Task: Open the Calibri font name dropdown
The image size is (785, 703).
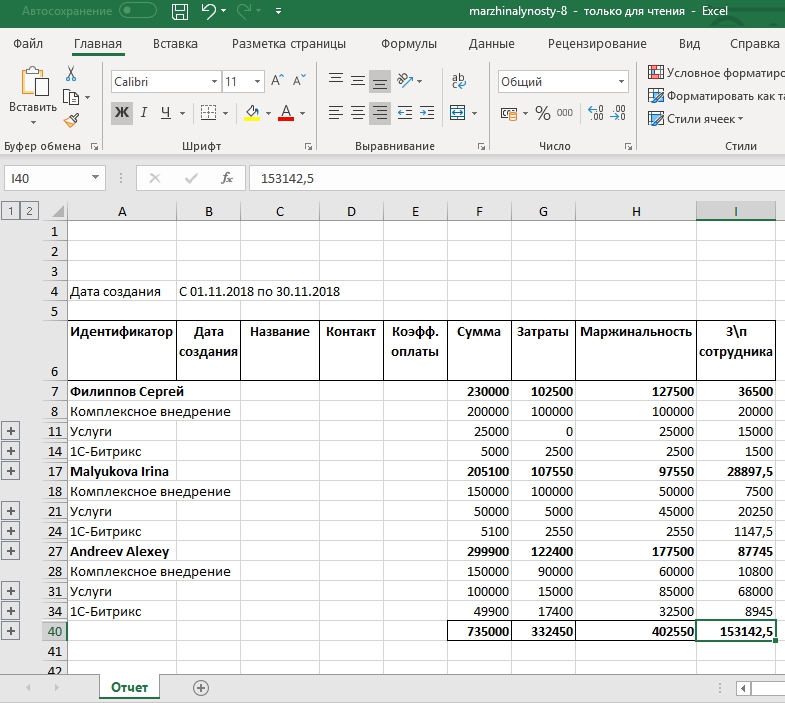Action: click(x=214, y=82)
